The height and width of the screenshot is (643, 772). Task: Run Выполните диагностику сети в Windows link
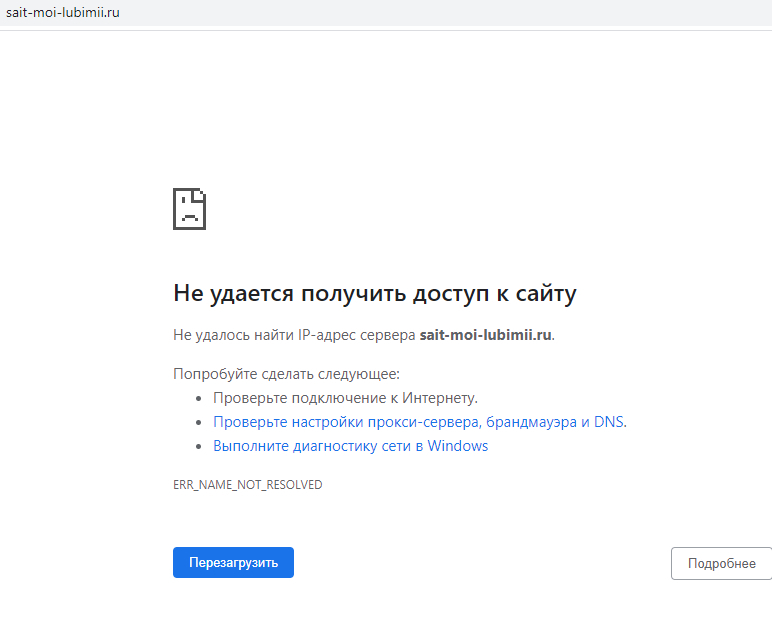pos(350,446)
